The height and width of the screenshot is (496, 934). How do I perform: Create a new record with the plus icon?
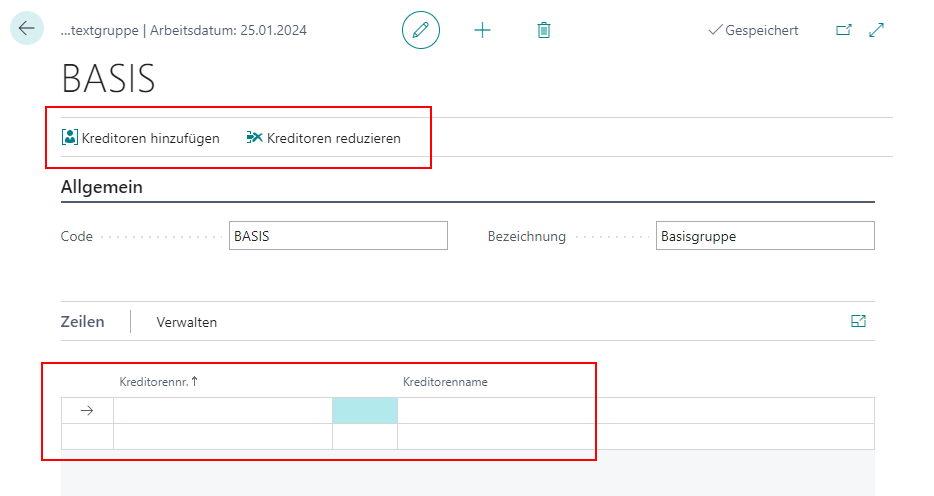tap(482, 30)
